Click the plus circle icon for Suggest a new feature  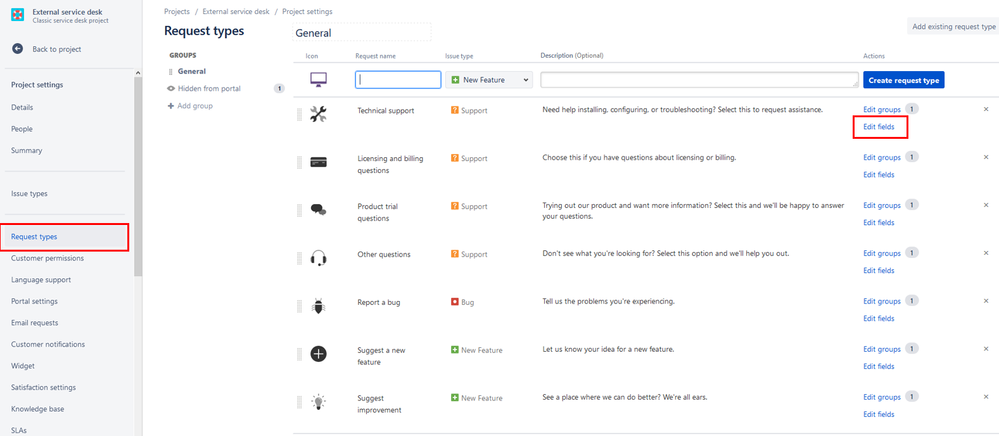(x=319, y=353)
